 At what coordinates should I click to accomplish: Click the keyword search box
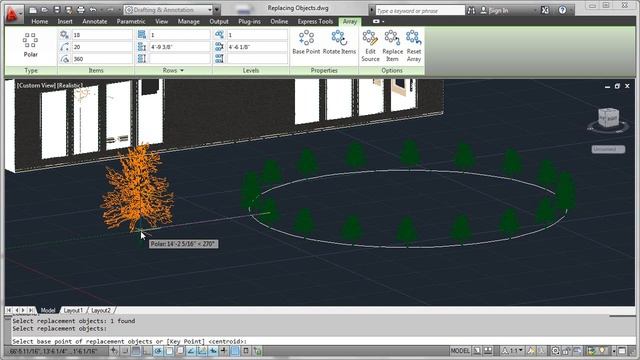[x=420, y=11]
